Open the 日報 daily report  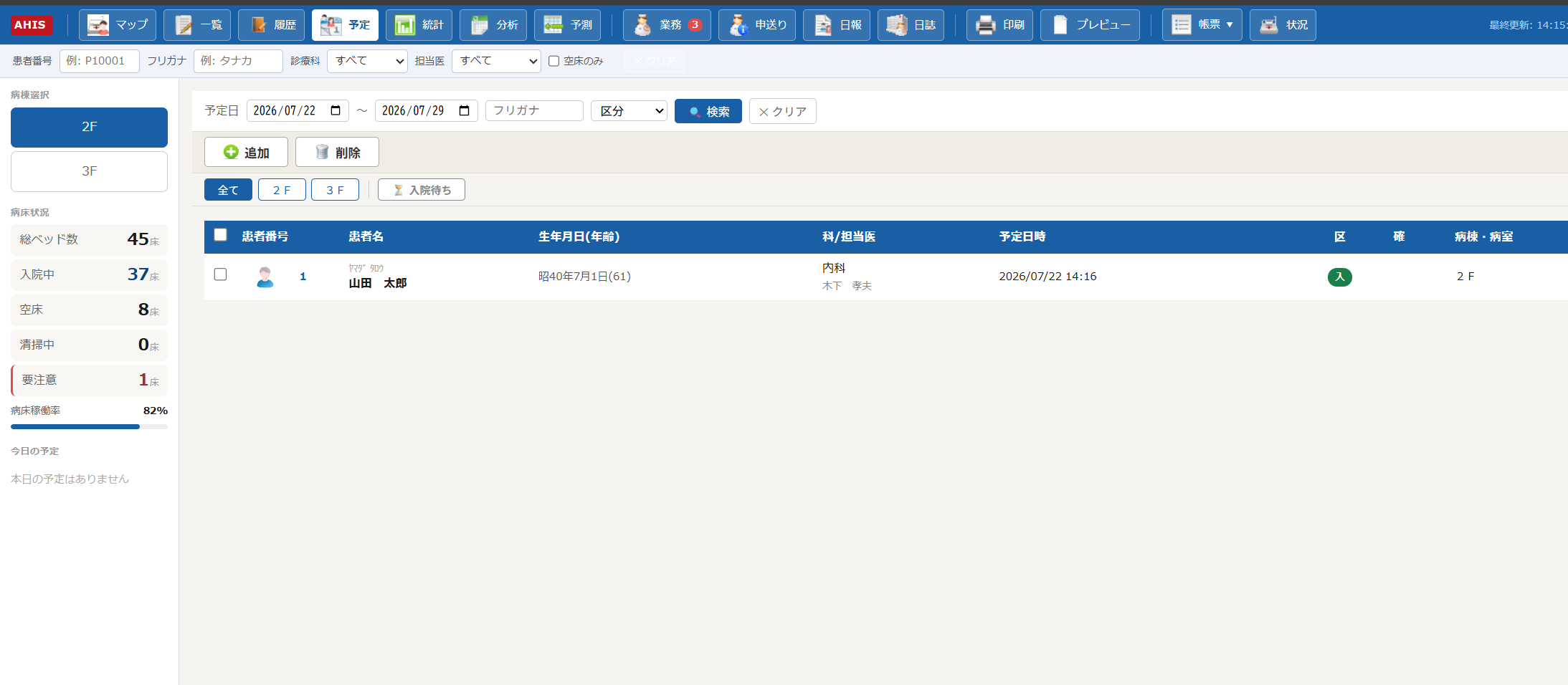pos(837,25)
